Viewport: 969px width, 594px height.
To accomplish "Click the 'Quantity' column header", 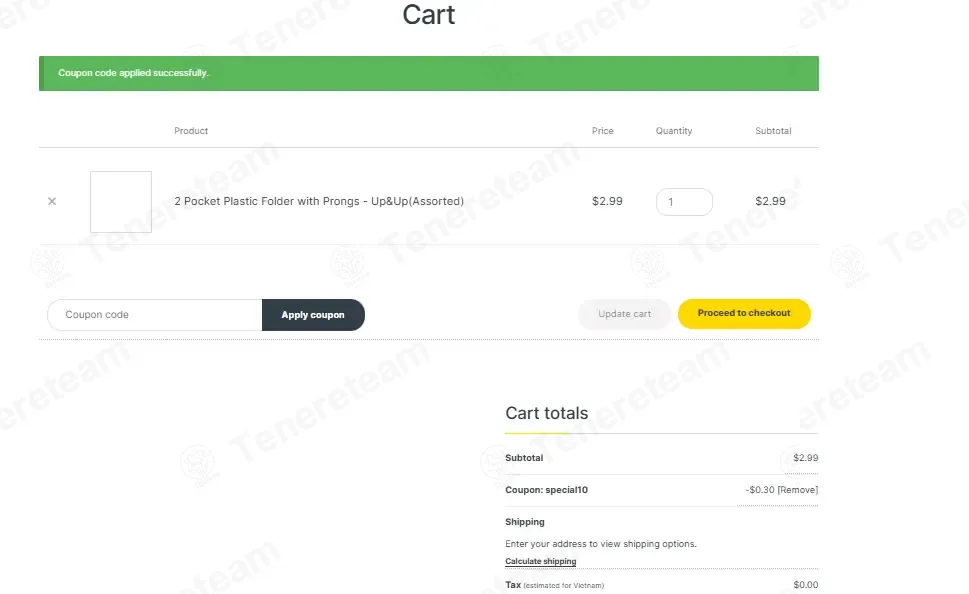I will (x=674, y=131).
